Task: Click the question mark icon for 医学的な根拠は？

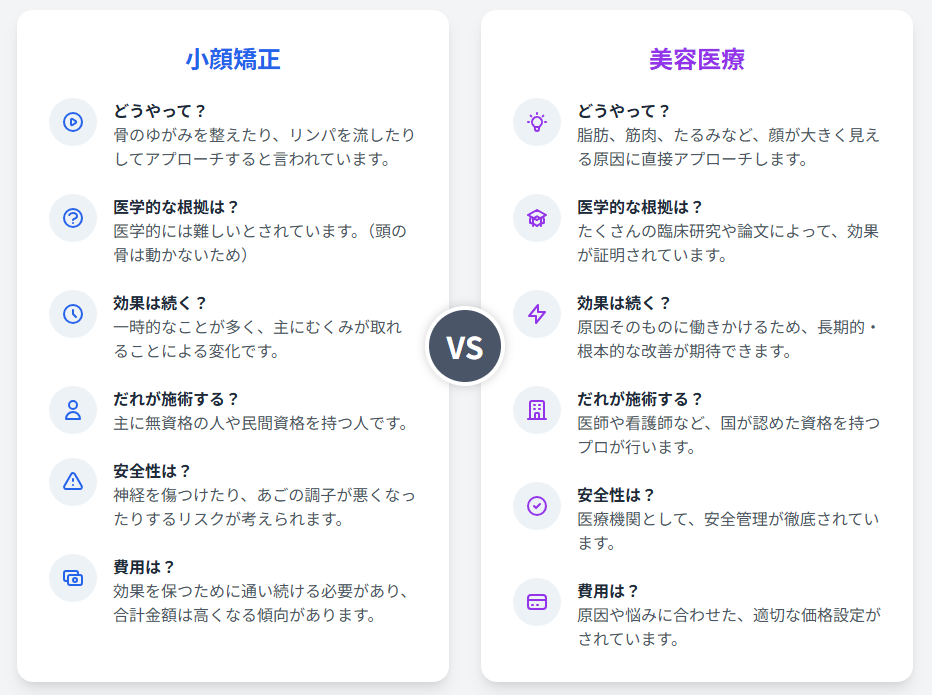Action: [x=73, y=218]
